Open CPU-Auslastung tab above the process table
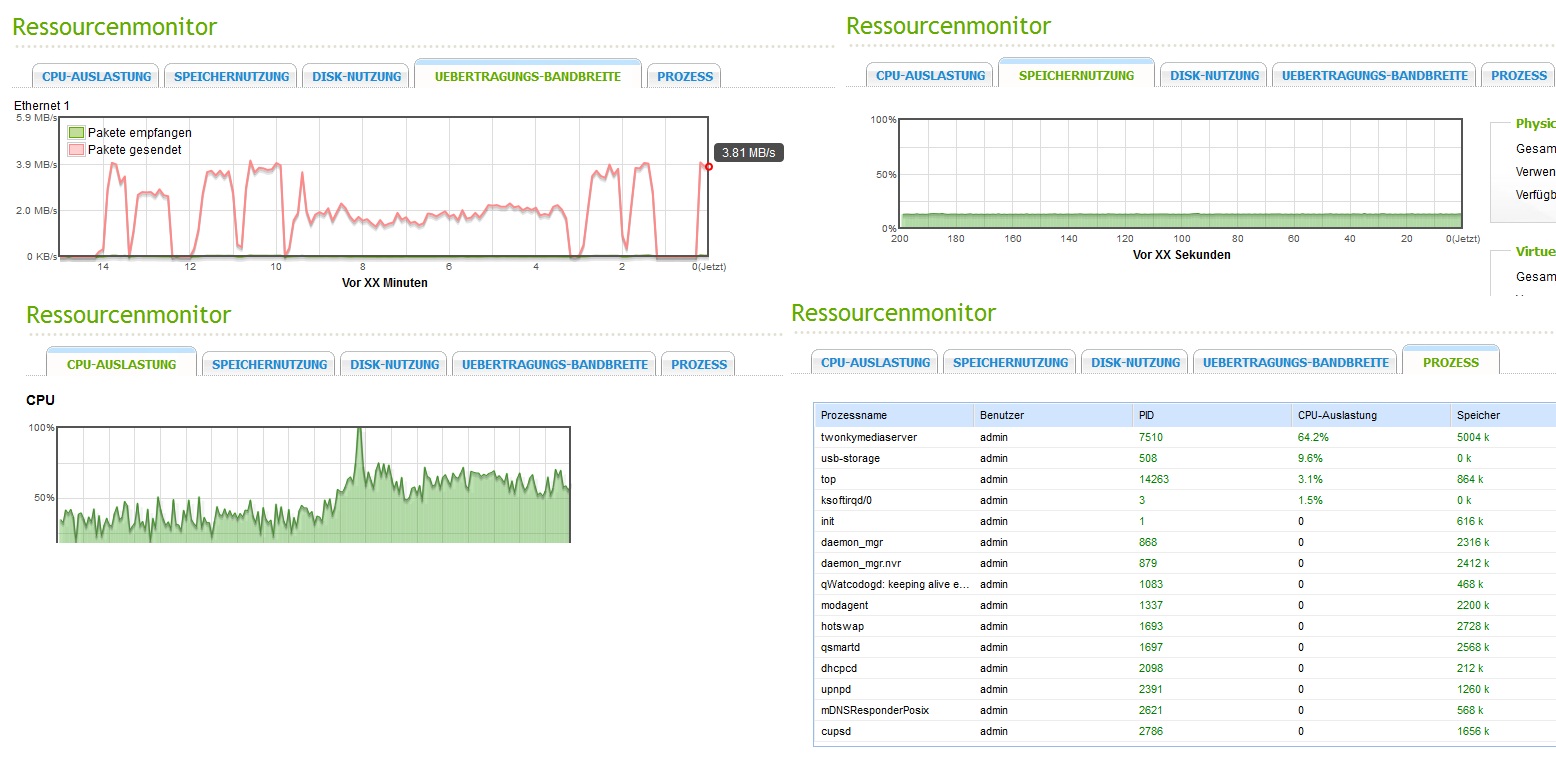 (x=875, y=362)
